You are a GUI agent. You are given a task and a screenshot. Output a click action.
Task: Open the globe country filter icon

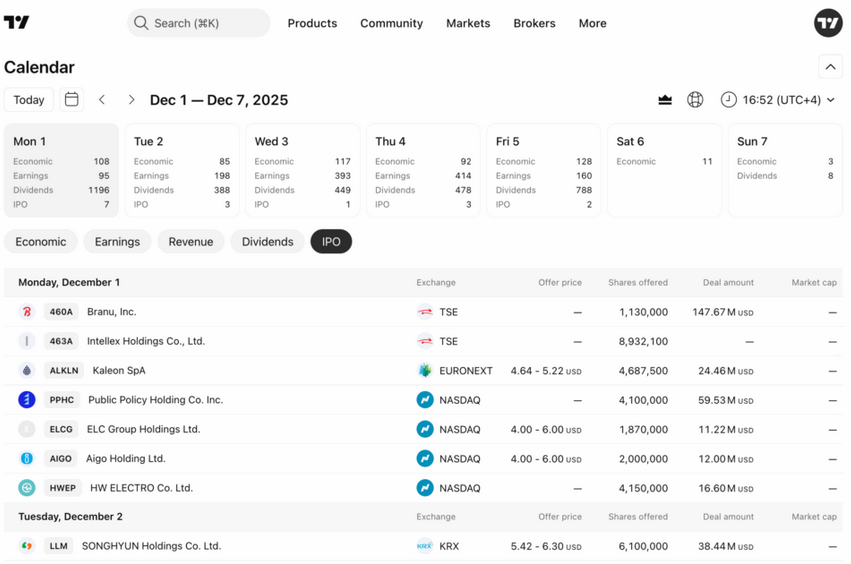[x=695, y=100]
